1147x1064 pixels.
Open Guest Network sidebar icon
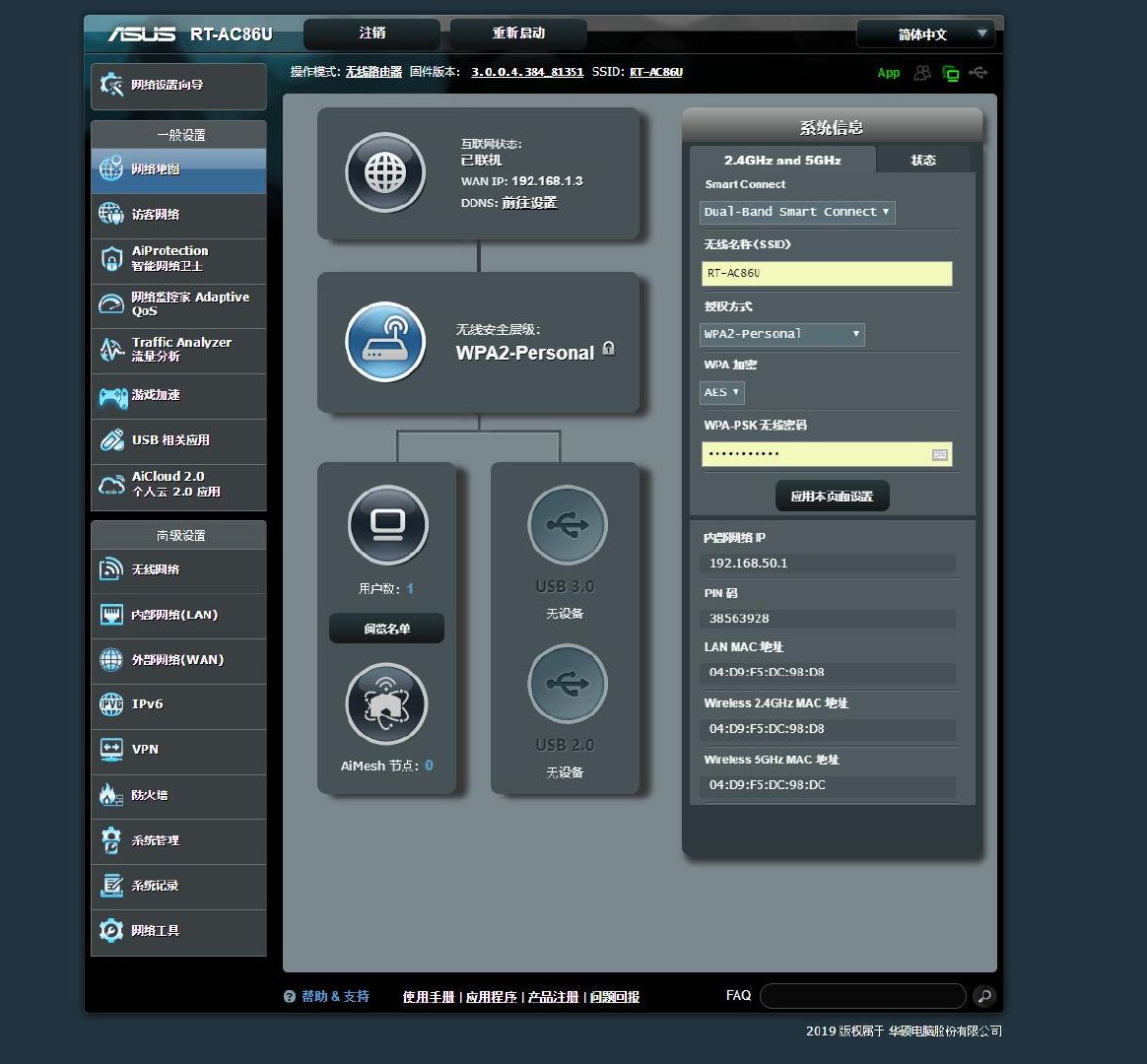(x=111, y=214)
